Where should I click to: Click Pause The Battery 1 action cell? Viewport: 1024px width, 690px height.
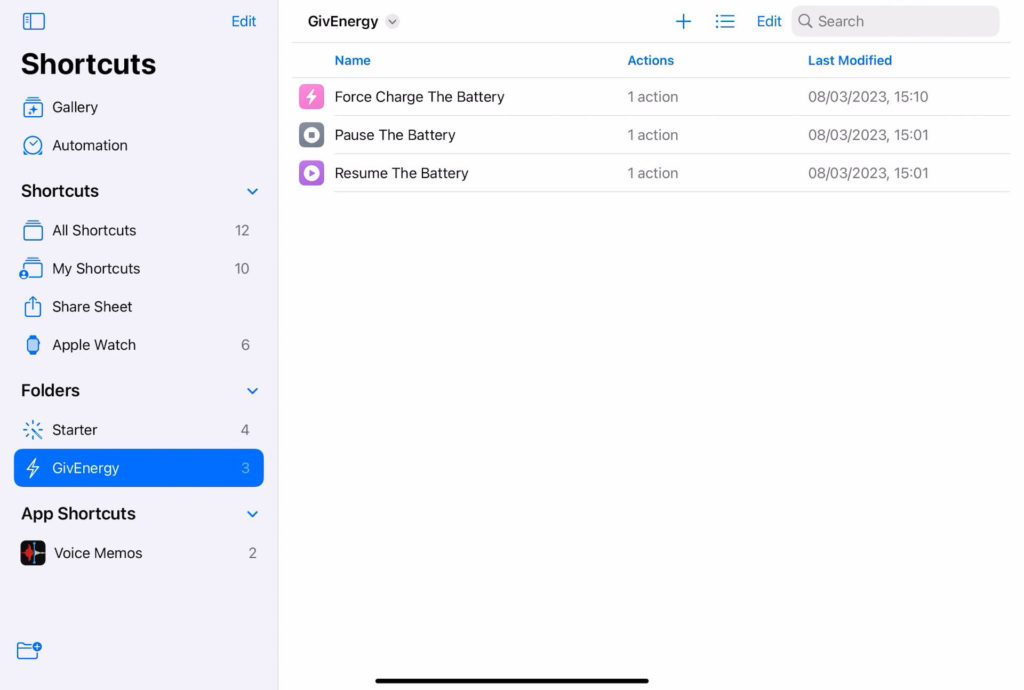point(652,135)
